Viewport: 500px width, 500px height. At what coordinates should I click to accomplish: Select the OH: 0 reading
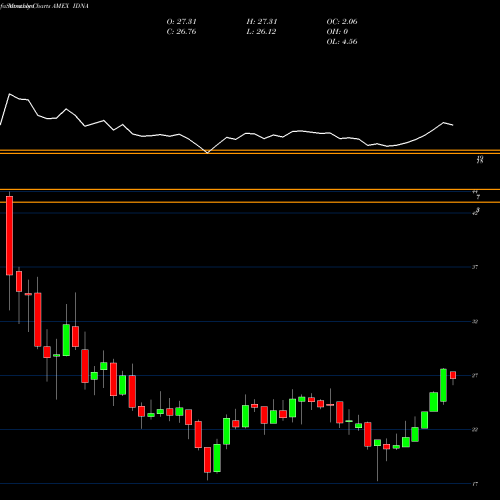[x=337, y=32]
